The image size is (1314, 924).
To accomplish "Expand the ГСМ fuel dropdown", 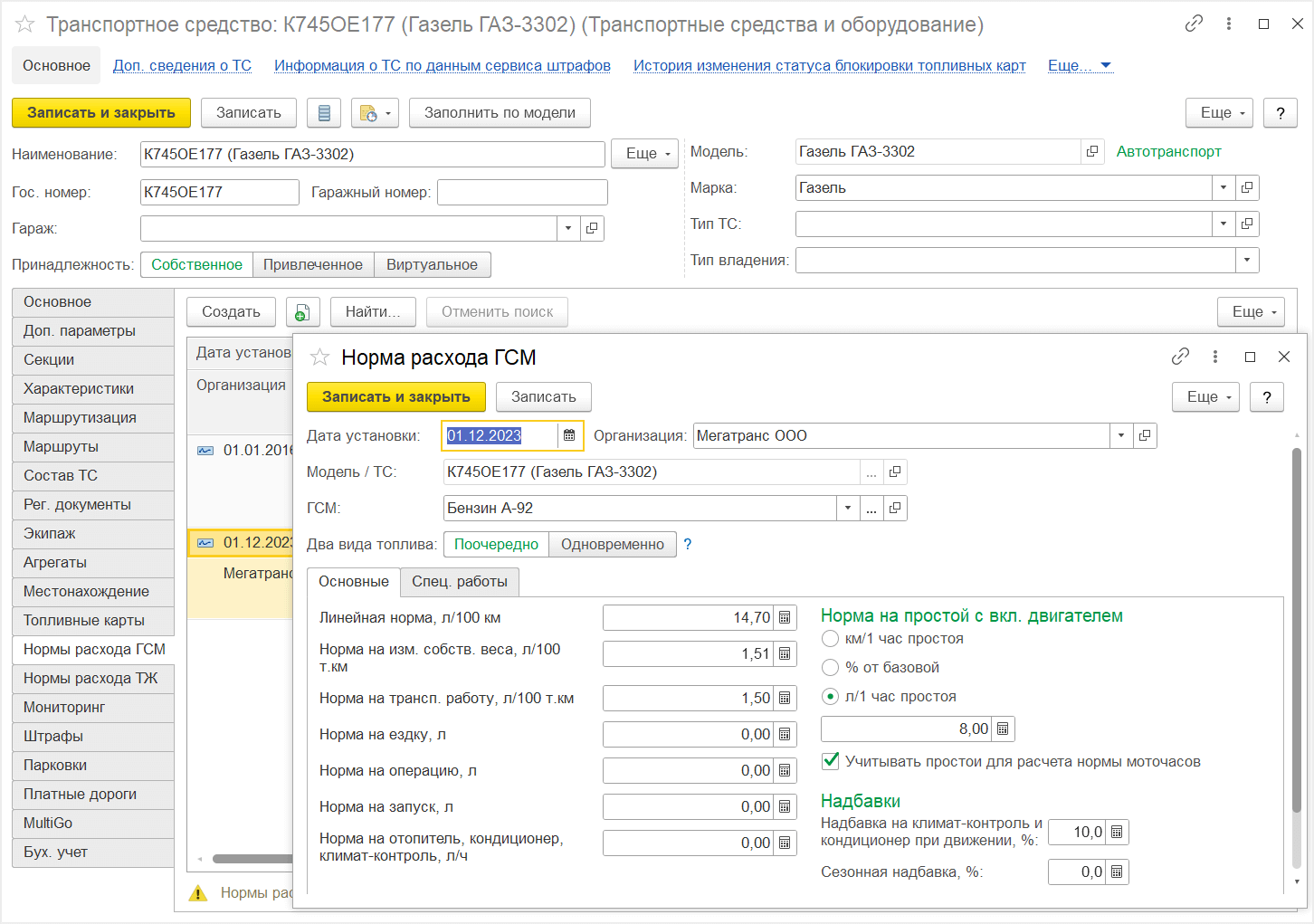I will tap(848, 508).
